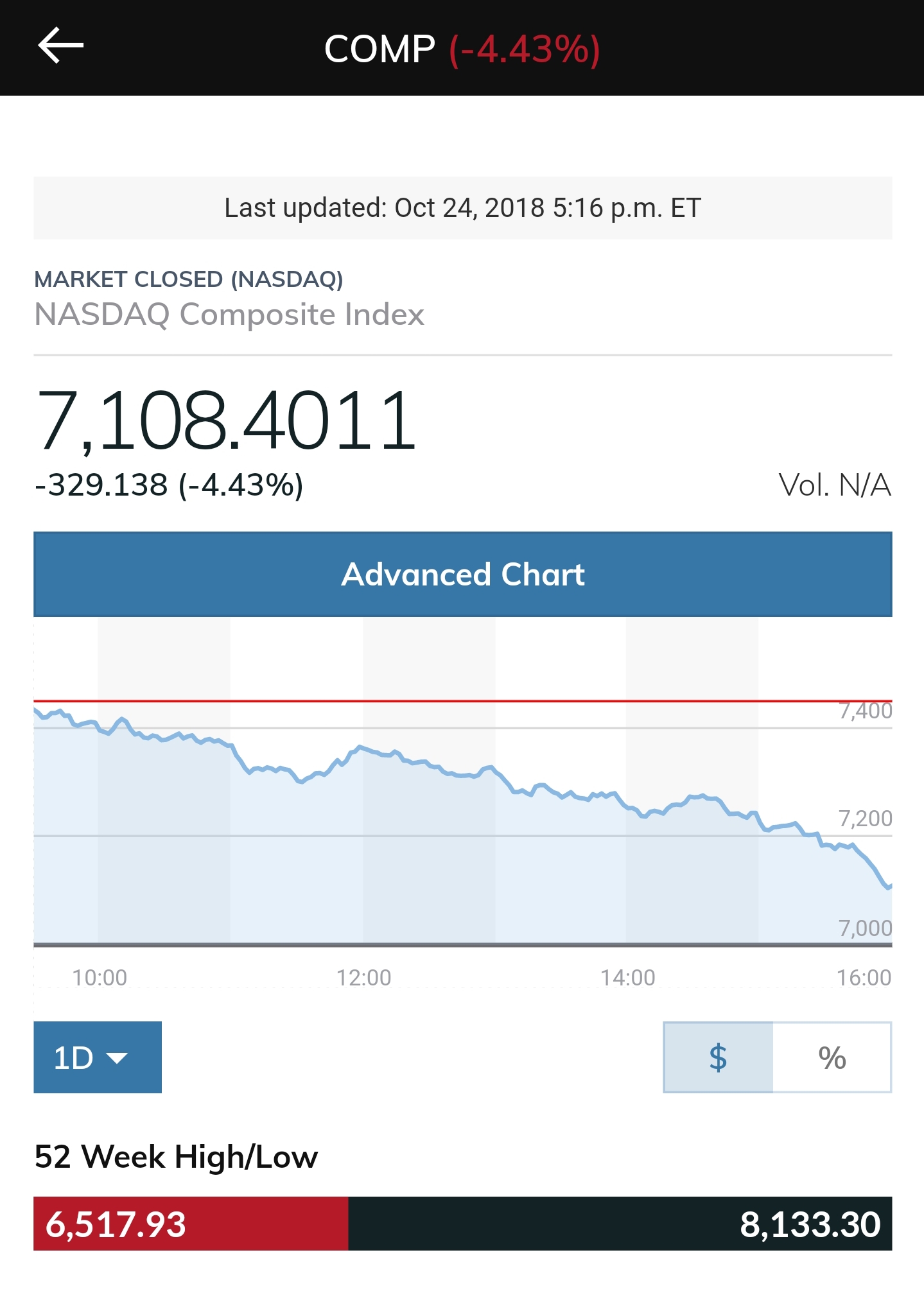Click the MARKET CLOSED (NASDAQ) status label
Screen dimensions: 924x1300
pyautogui.click(x=189, y=279)
